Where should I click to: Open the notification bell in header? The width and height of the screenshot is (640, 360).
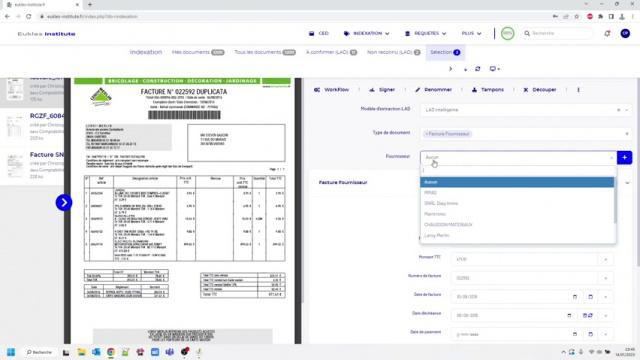tap(607, 33)
